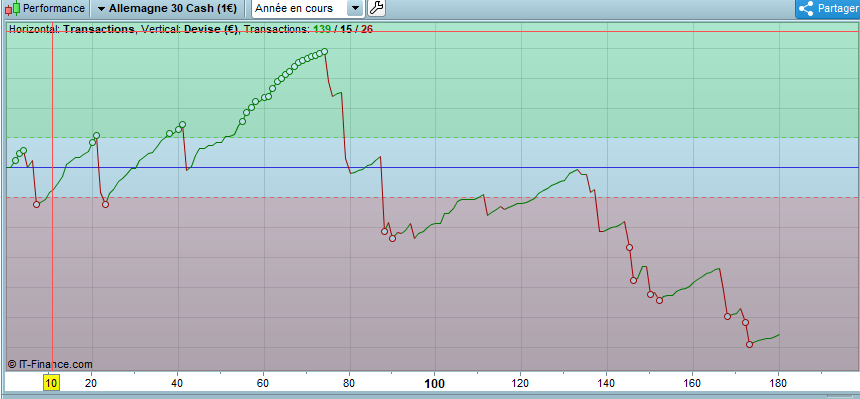Click the Performance candlestick chart icon
This screenshot has height=399, width=860.
click(12, 8)
